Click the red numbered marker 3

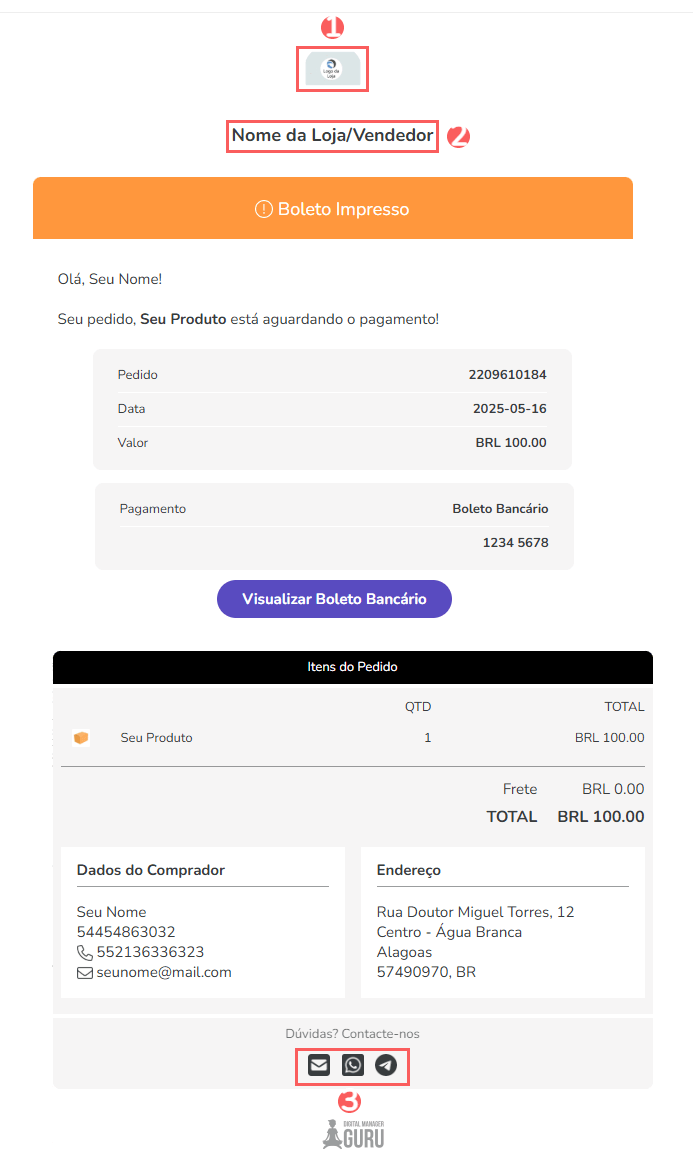[x=349, y=1101]
